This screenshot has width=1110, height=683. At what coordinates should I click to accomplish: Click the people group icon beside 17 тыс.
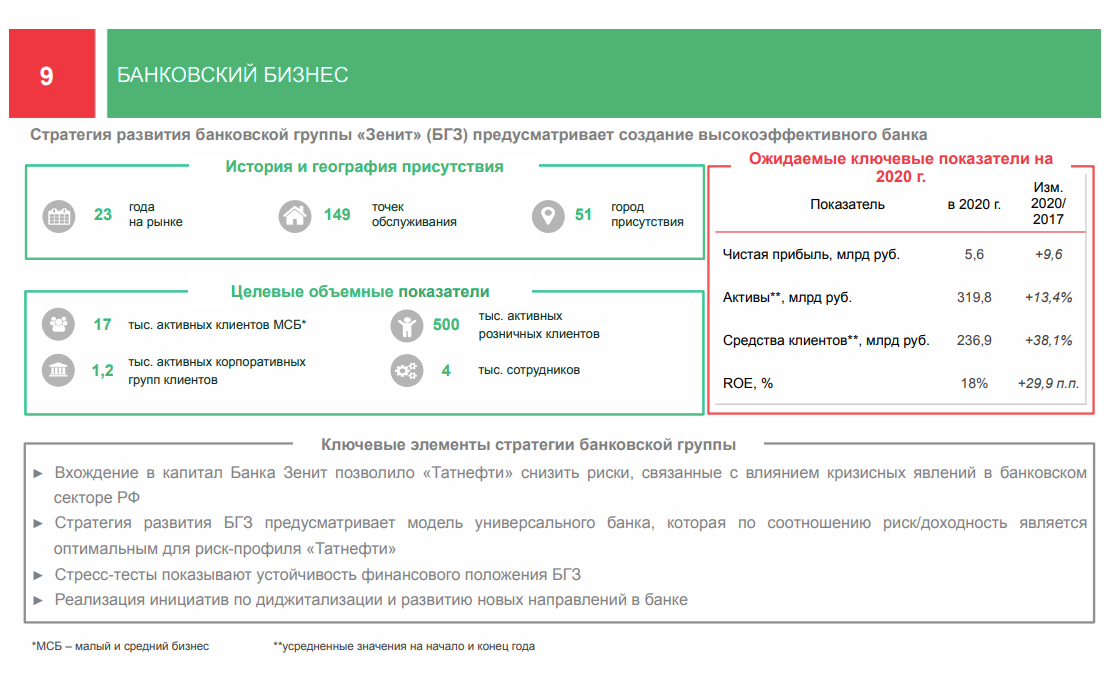tap(58, 324)
